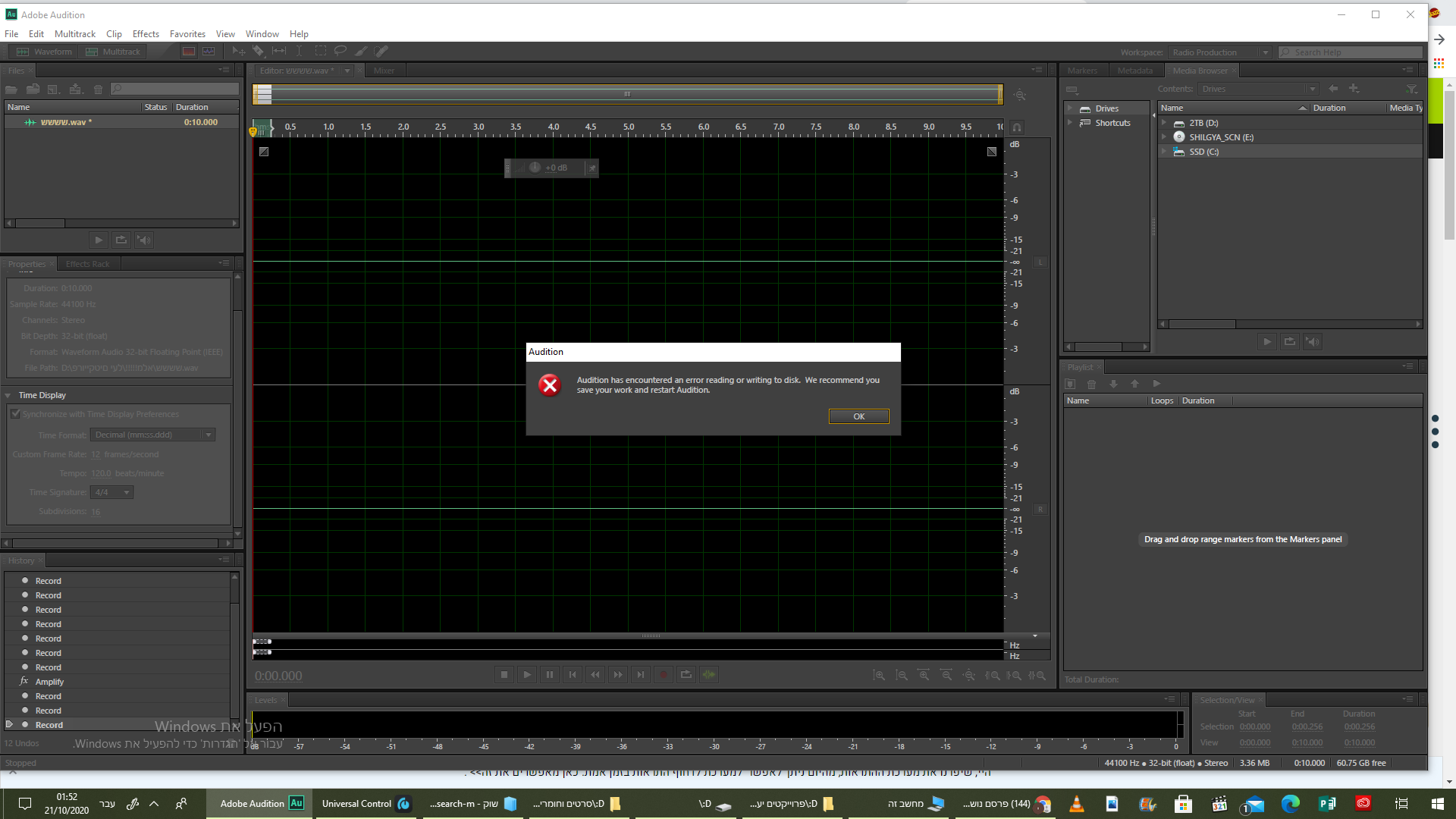This screenshot has width=1456, height=819.
Task: Expand the 2TB (D:) drive
Action: (1164, 123)
